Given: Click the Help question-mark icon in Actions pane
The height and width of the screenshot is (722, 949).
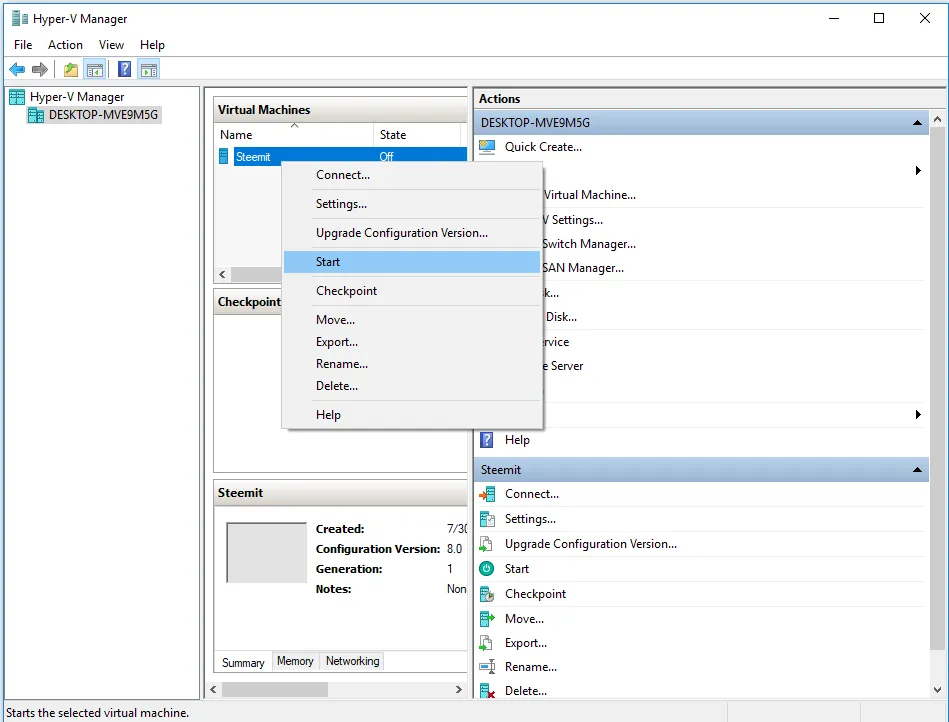Looking at the screenshot, I should click(x=487, y=440).
